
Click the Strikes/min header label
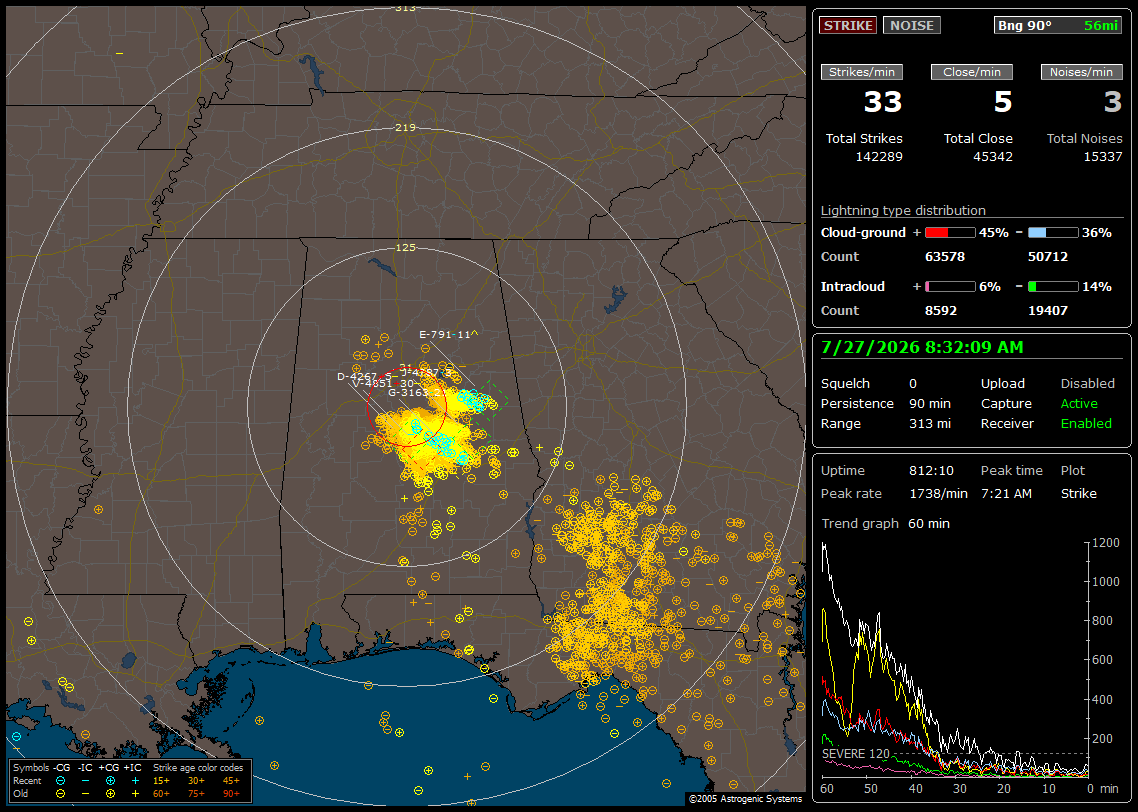tap(861, 72)
